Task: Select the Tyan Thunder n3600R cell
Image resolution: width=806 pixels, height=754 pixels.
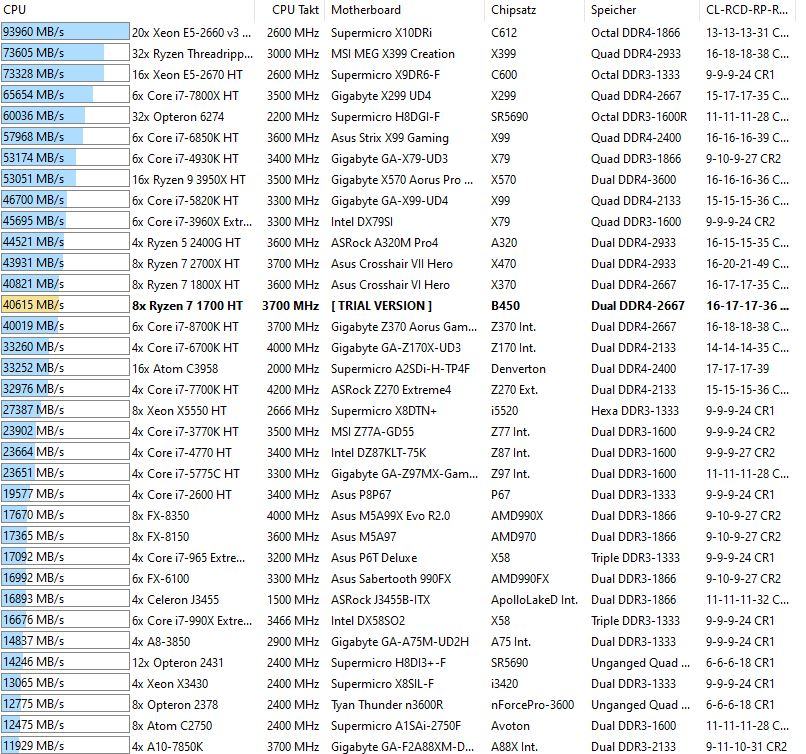Action: [387, 705]
